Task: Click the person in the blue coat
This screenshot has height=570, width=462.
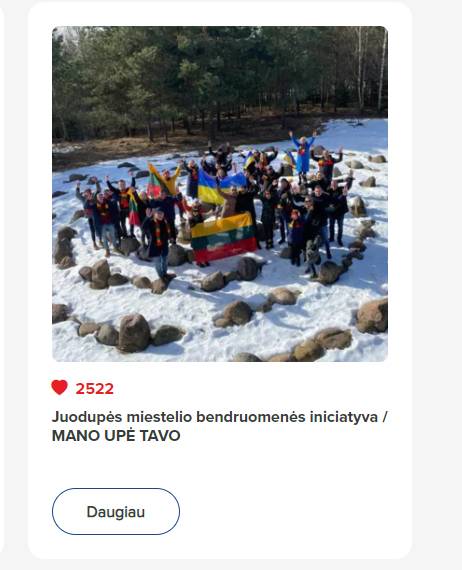Action: pyautogui.click(x=303, y=154)
